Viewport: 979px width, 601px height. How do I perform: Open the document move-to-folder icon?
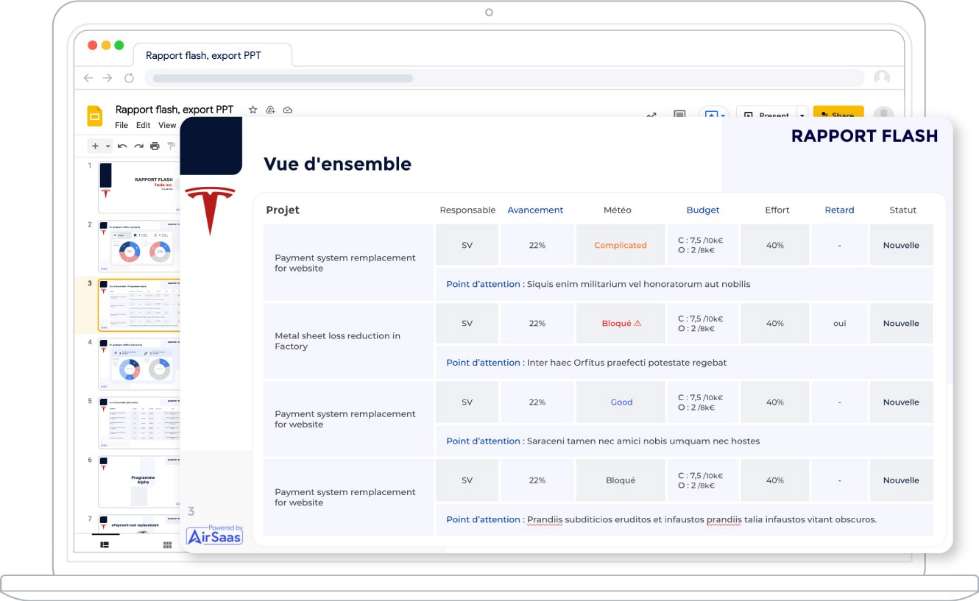(271, 110)
